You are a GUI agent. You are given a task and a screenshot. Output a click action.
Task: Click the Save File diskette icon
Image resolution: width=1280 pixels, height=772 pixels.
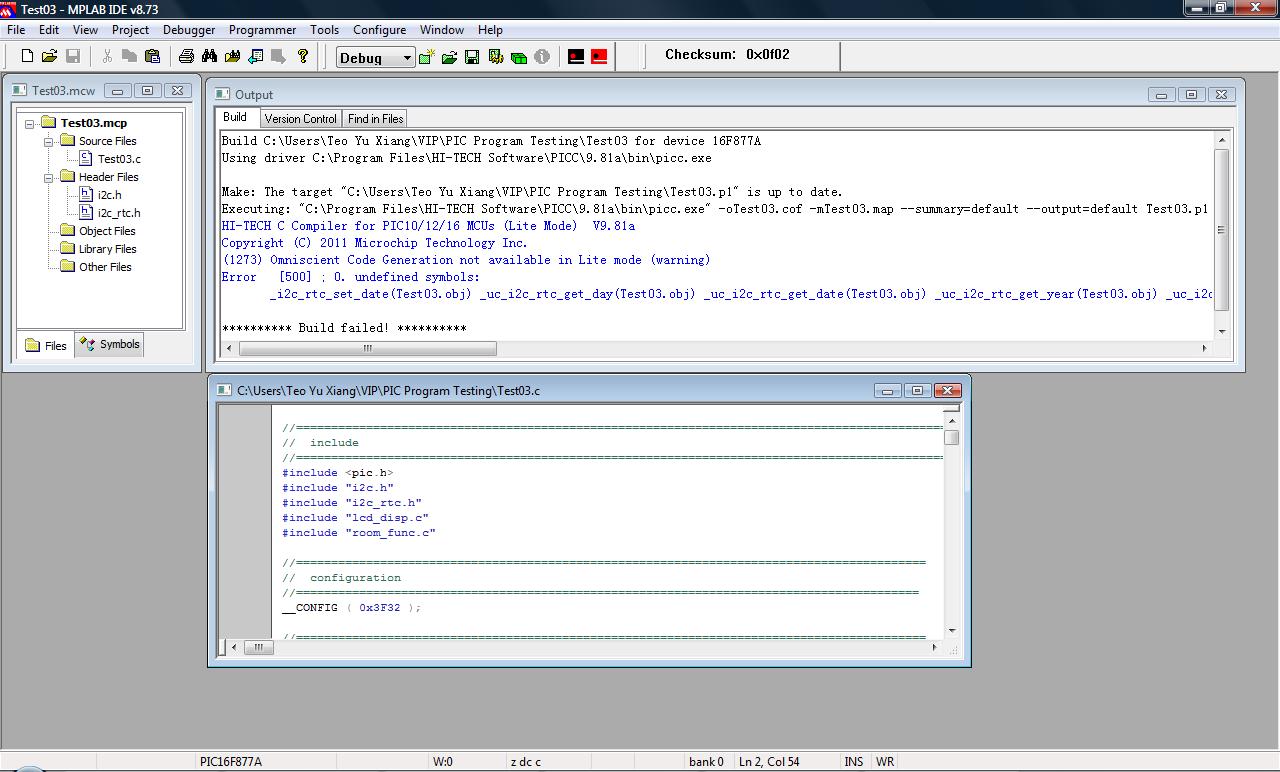pyautogui.click(x=73, y=57)
